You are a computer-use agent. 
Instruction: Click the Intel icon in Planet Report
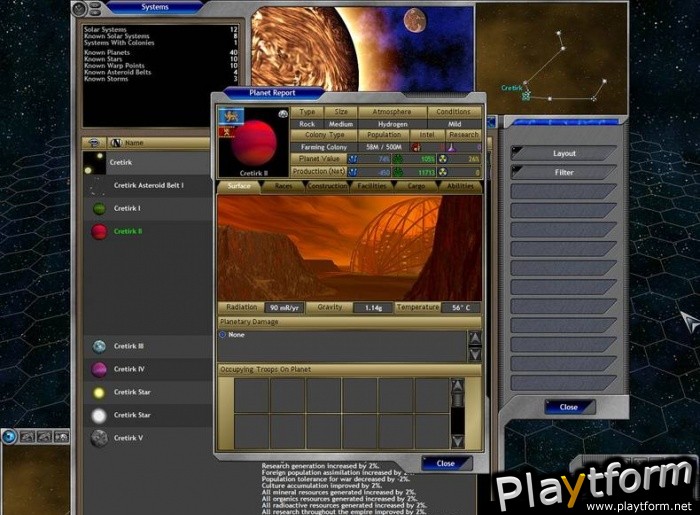[416, 147]
